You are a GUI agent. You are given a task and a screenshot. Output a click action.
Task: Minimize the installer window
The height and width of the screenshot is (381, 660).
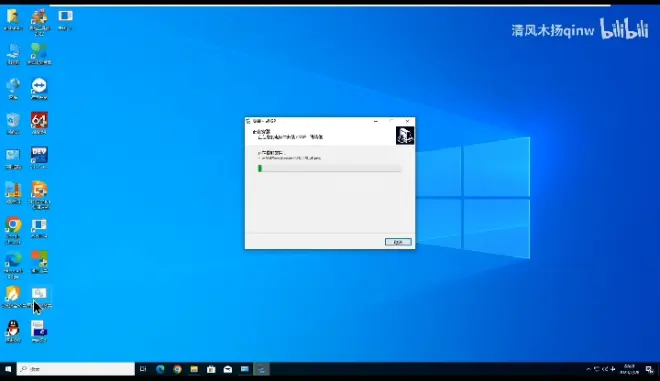click(376, 121)
